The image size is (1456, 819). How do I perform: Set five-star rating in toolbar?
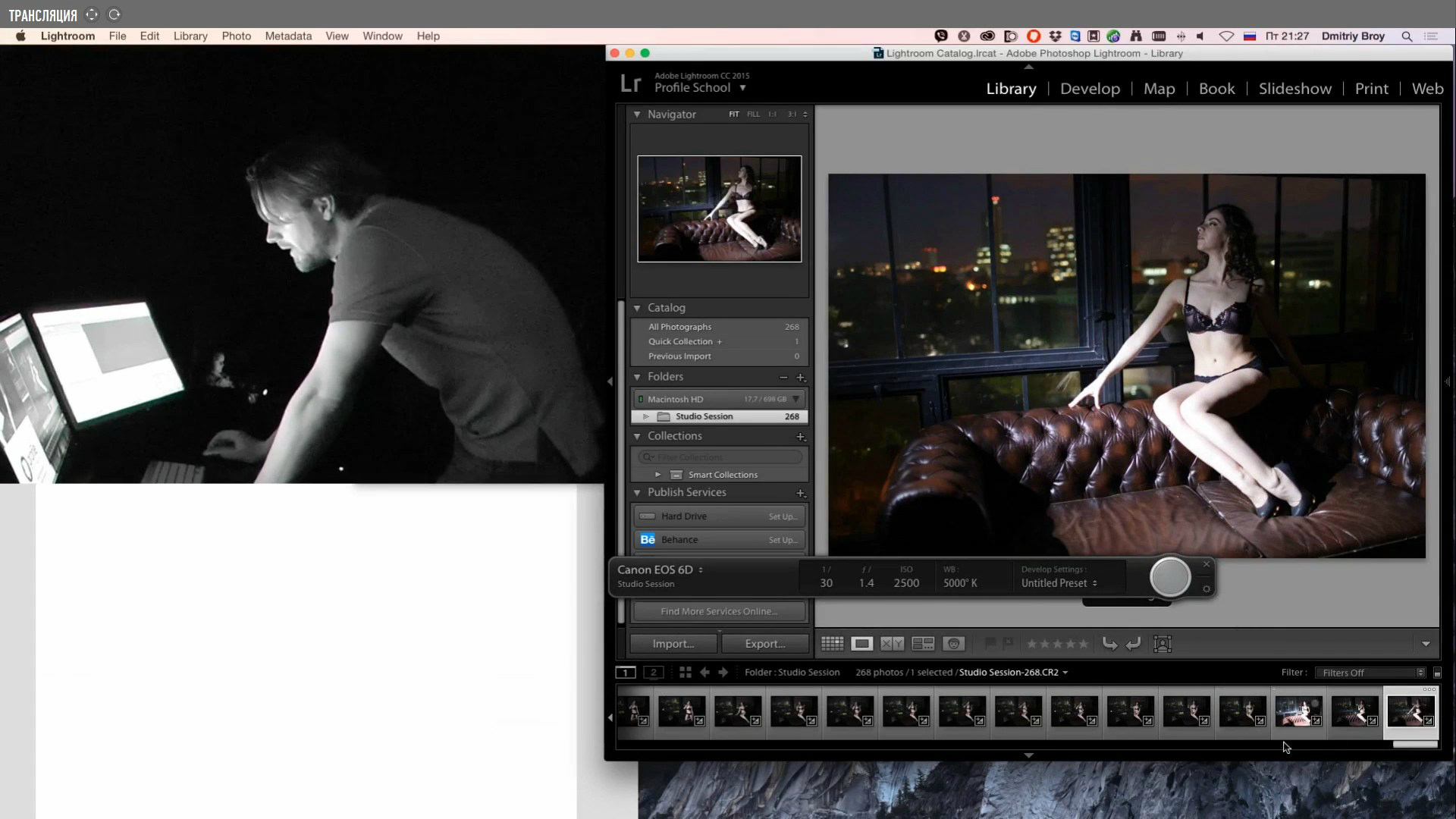pos(1084,644)
